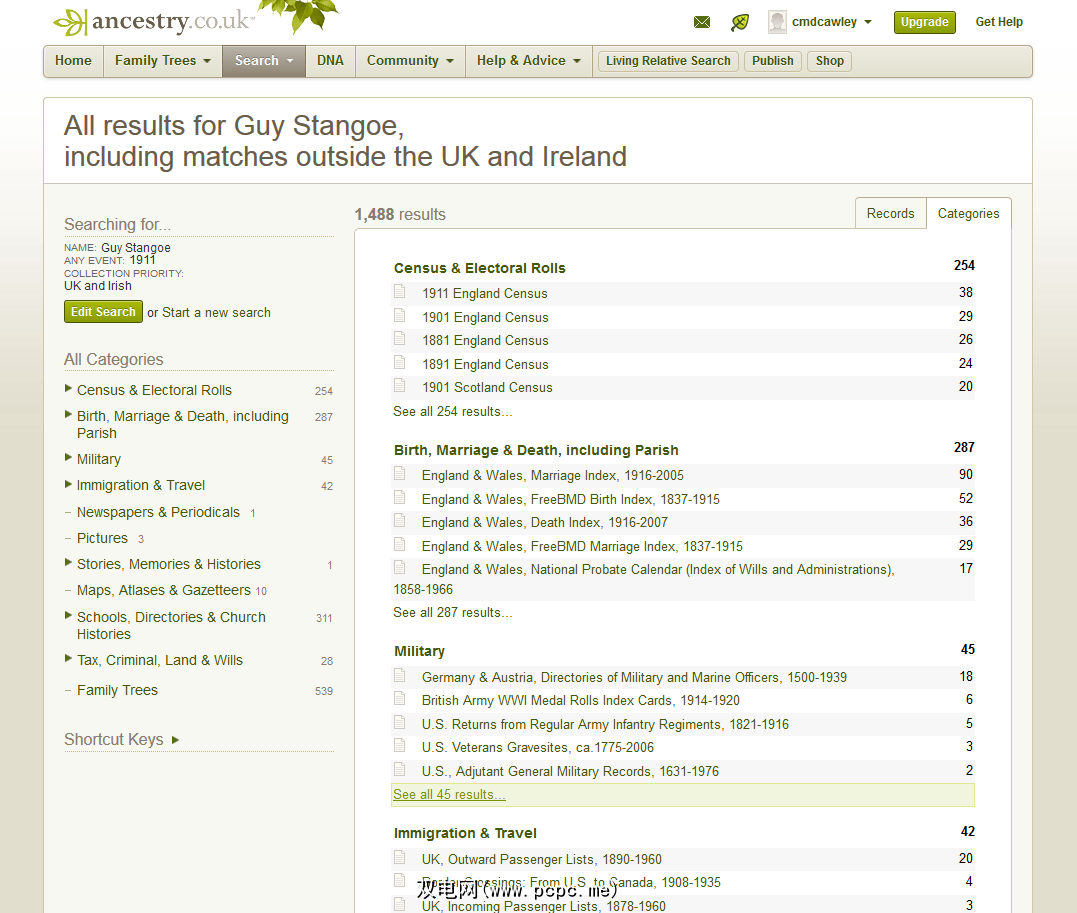Select the DNA menu item
Screen dimensions: 1077x913
click(330, 61)
